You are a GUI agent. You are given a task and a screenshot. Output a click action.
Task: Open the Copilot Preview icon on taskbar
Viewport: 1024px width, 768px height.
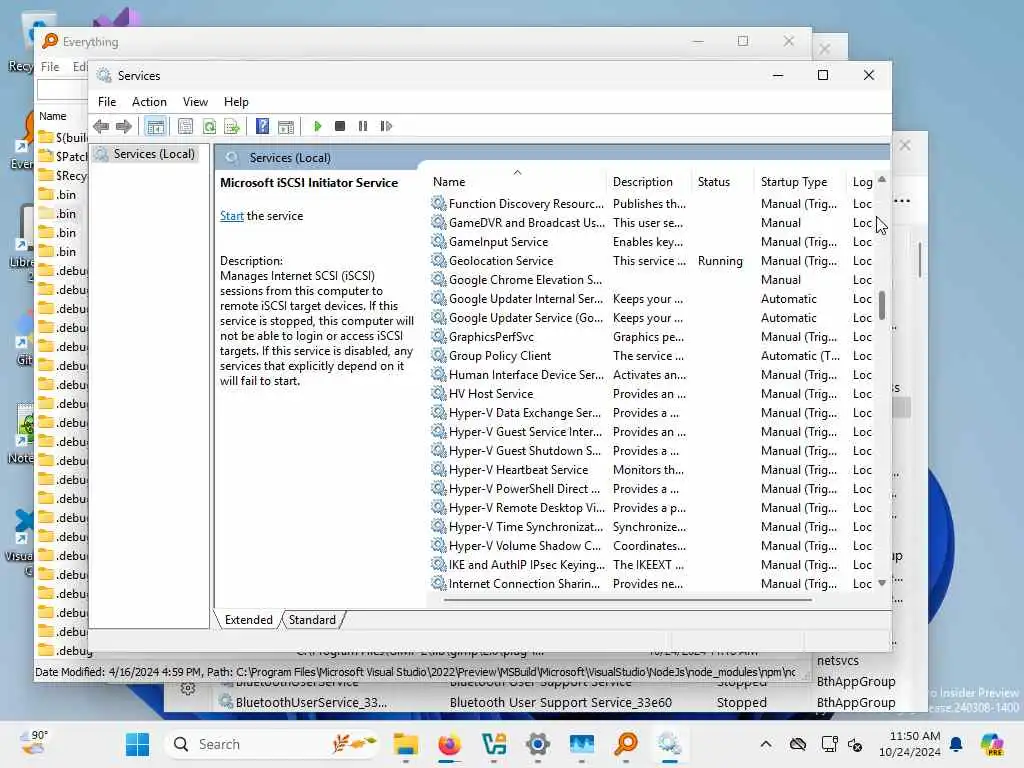pyautogui.click(x=992, y=744)
